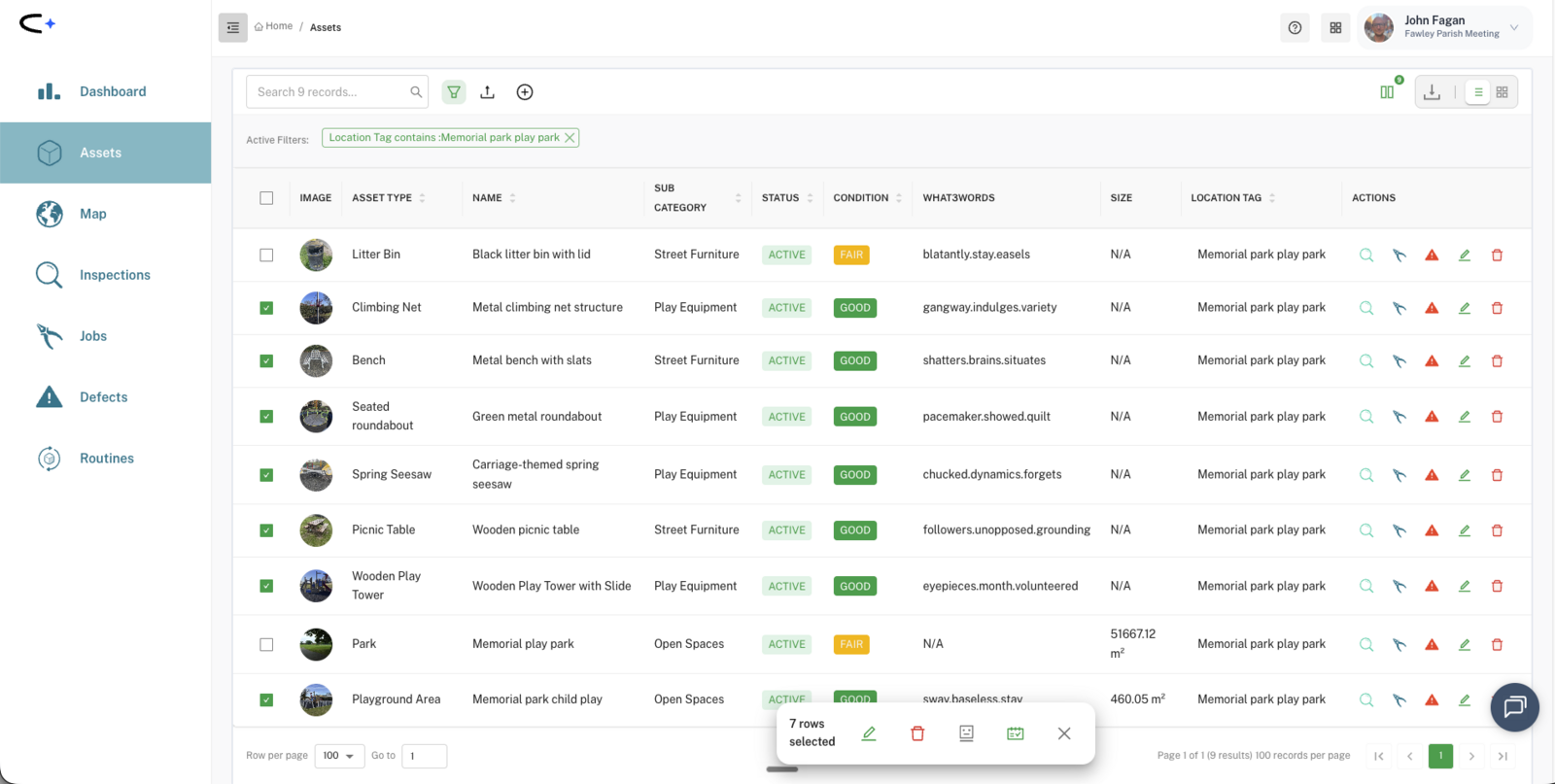1555x784 pixels.
Task: Sort by Asset Type column arrows
Action: (422, 198)
